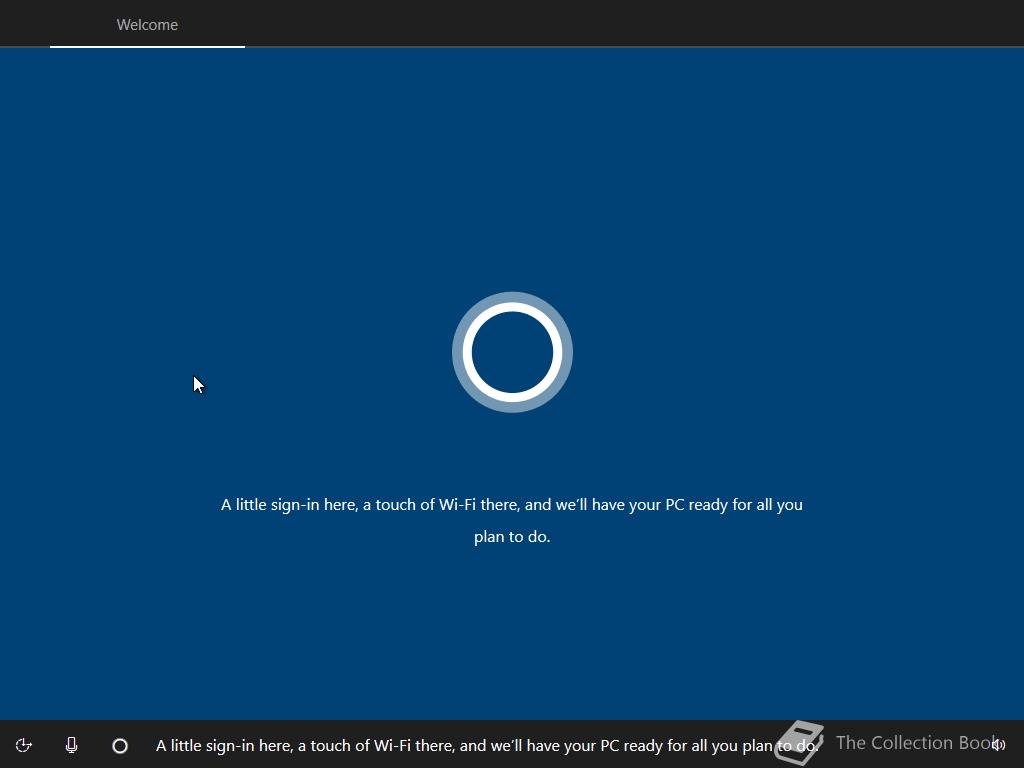Adjust volume via the speaker icon
Screen dimensions: 1024x768
[x=998, y=744]
